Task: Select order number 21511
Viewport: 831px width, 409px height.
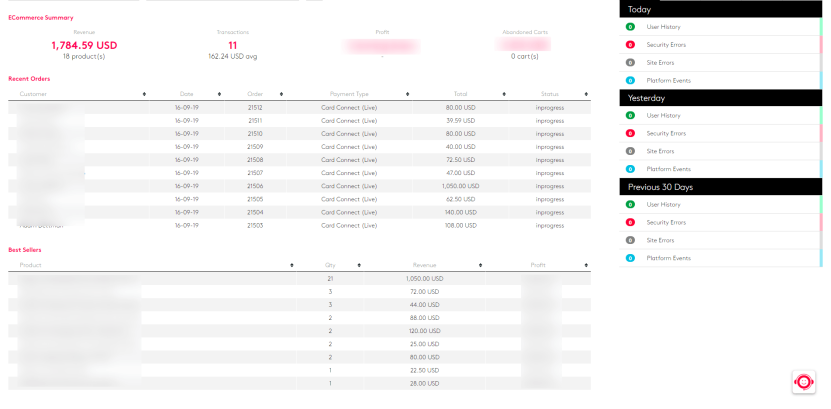Action: pyautogui.click(x=255, y=121)
